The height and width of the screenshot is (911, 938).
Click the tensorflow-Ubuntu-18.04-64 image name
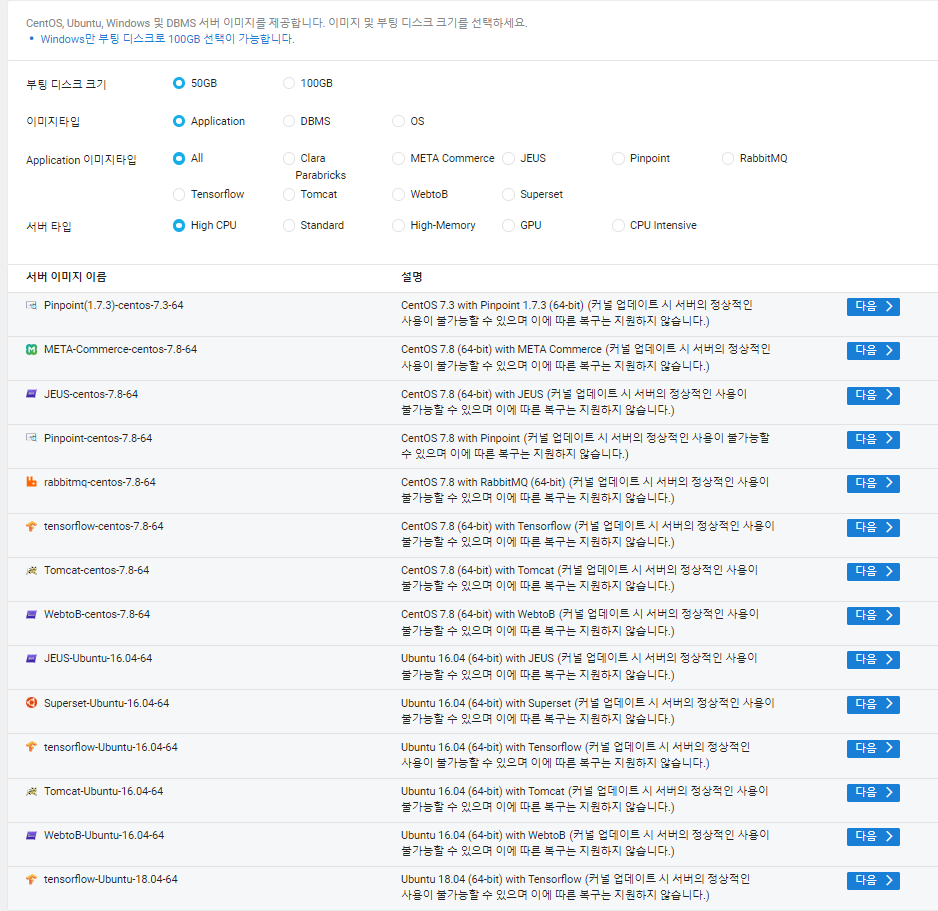[111, 879]
